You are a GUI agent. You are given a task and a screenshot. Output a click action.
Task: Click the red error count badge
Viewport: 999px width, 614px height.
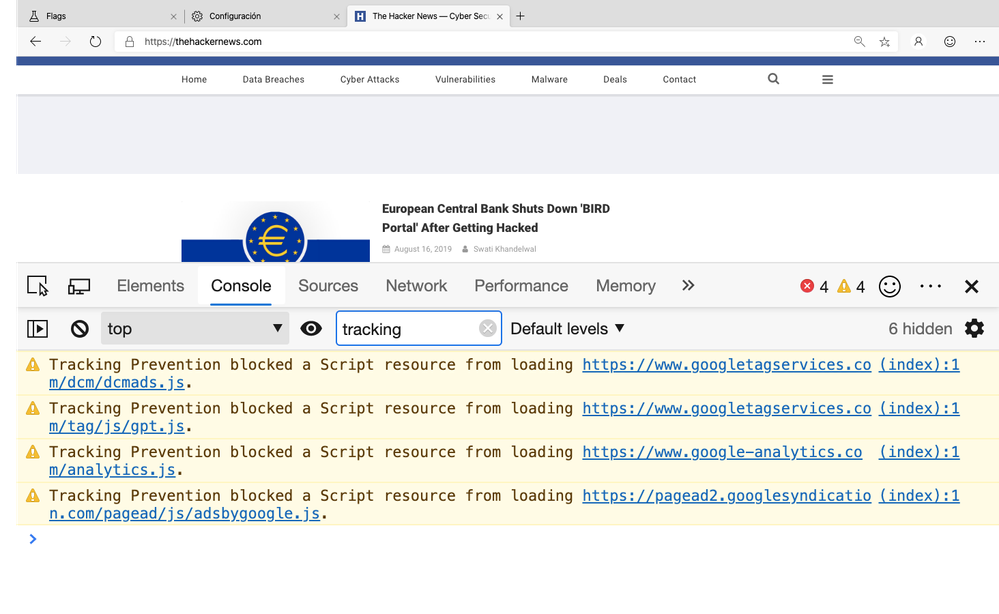(814, 287)
